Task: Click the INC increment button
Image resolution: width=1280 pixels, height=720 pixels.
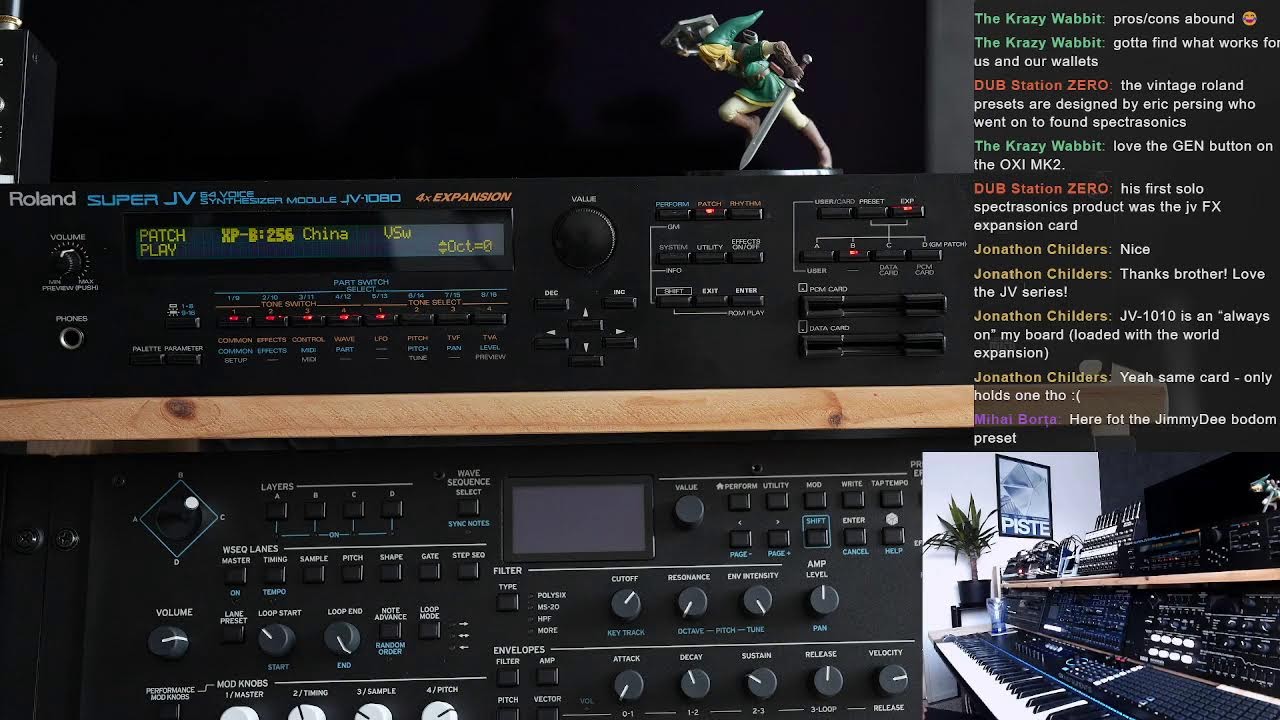Action: click(x=620, y=304)
